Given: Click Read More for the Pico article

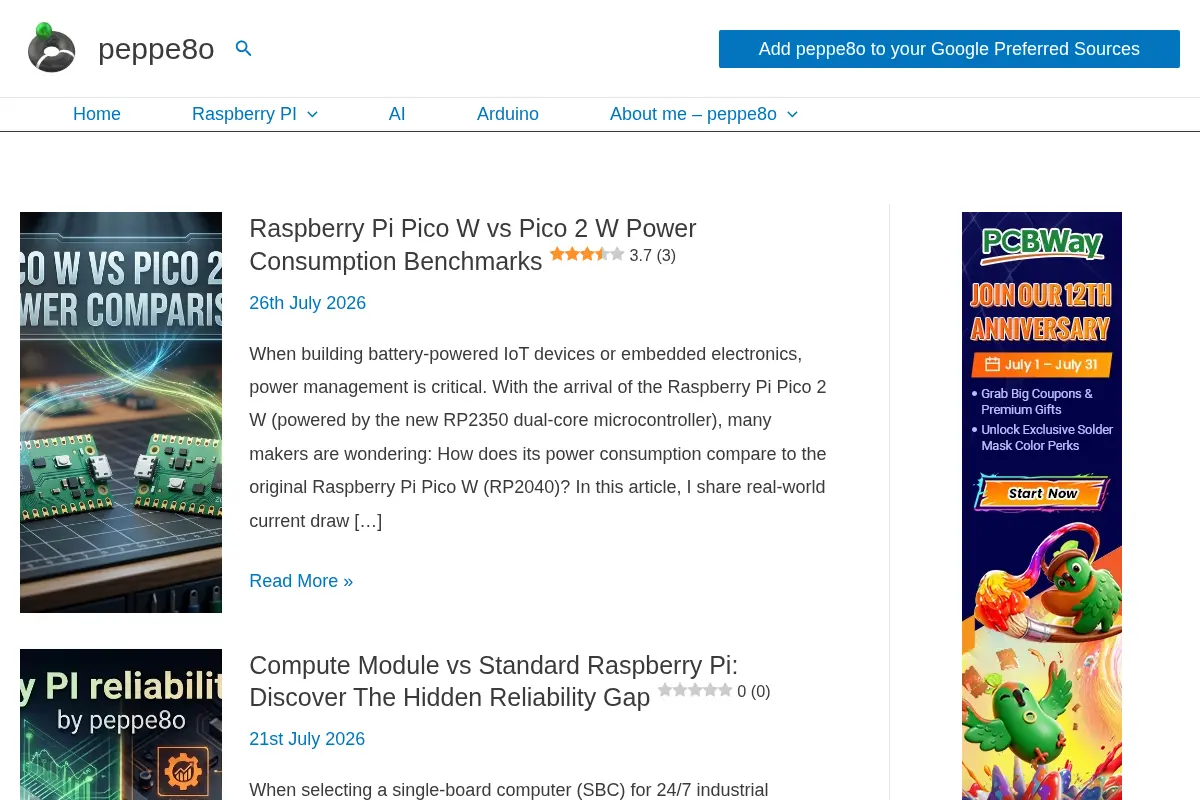Looking at the screenshot, I should (x=301, y=581).
